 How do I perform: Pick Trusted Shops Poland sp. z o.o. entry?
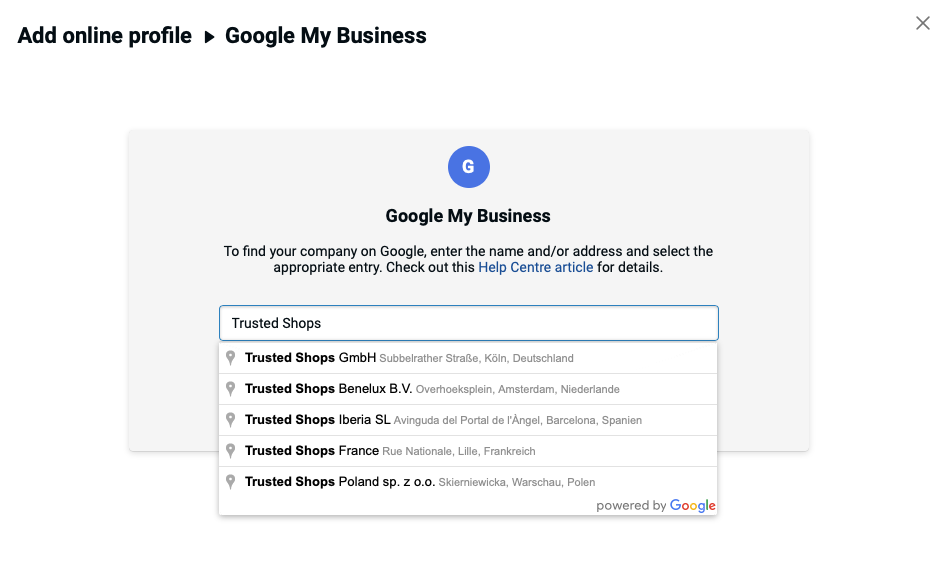[x=468, y=482]
